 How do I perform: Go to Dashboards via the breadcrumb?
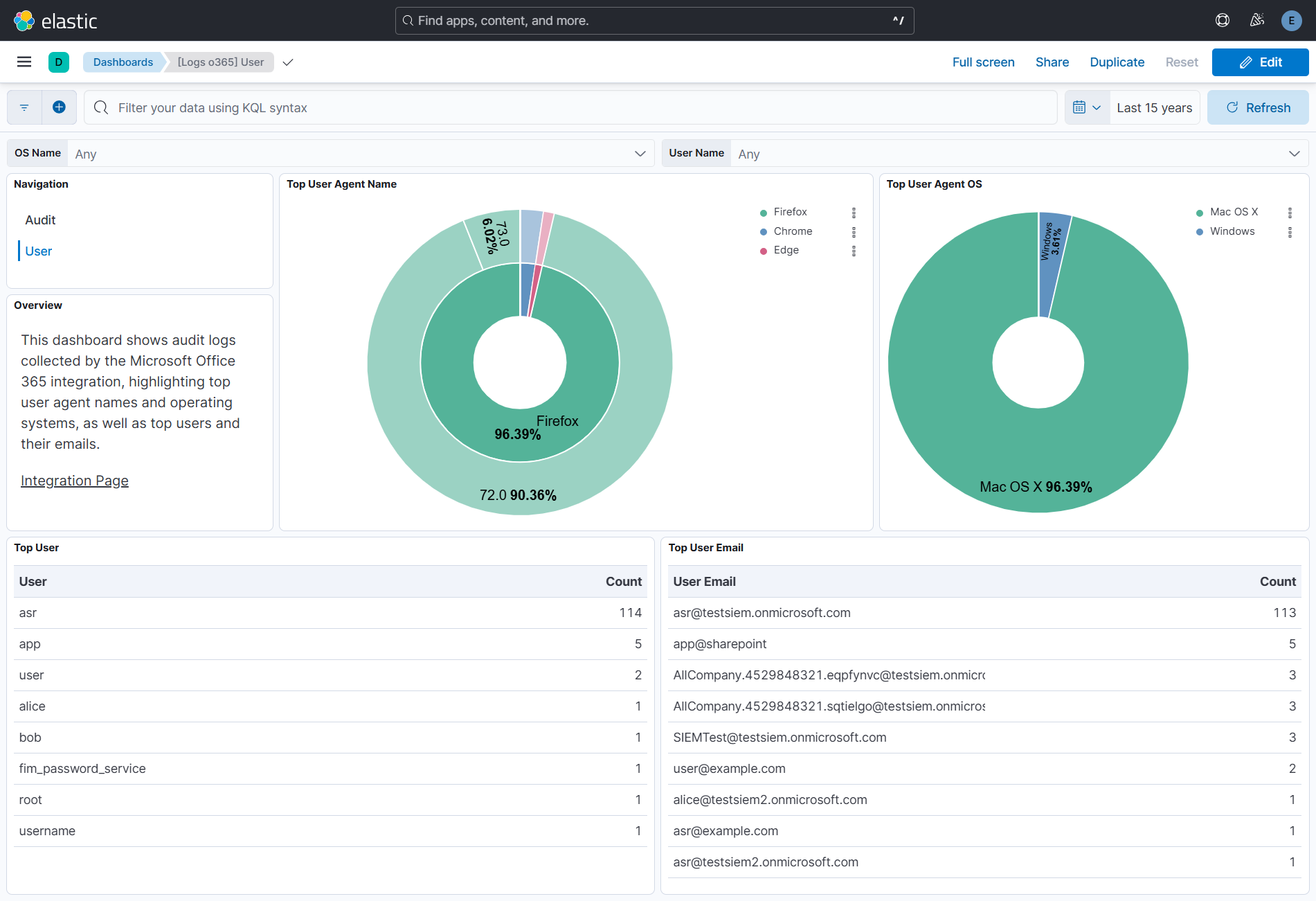click(123, 62)
